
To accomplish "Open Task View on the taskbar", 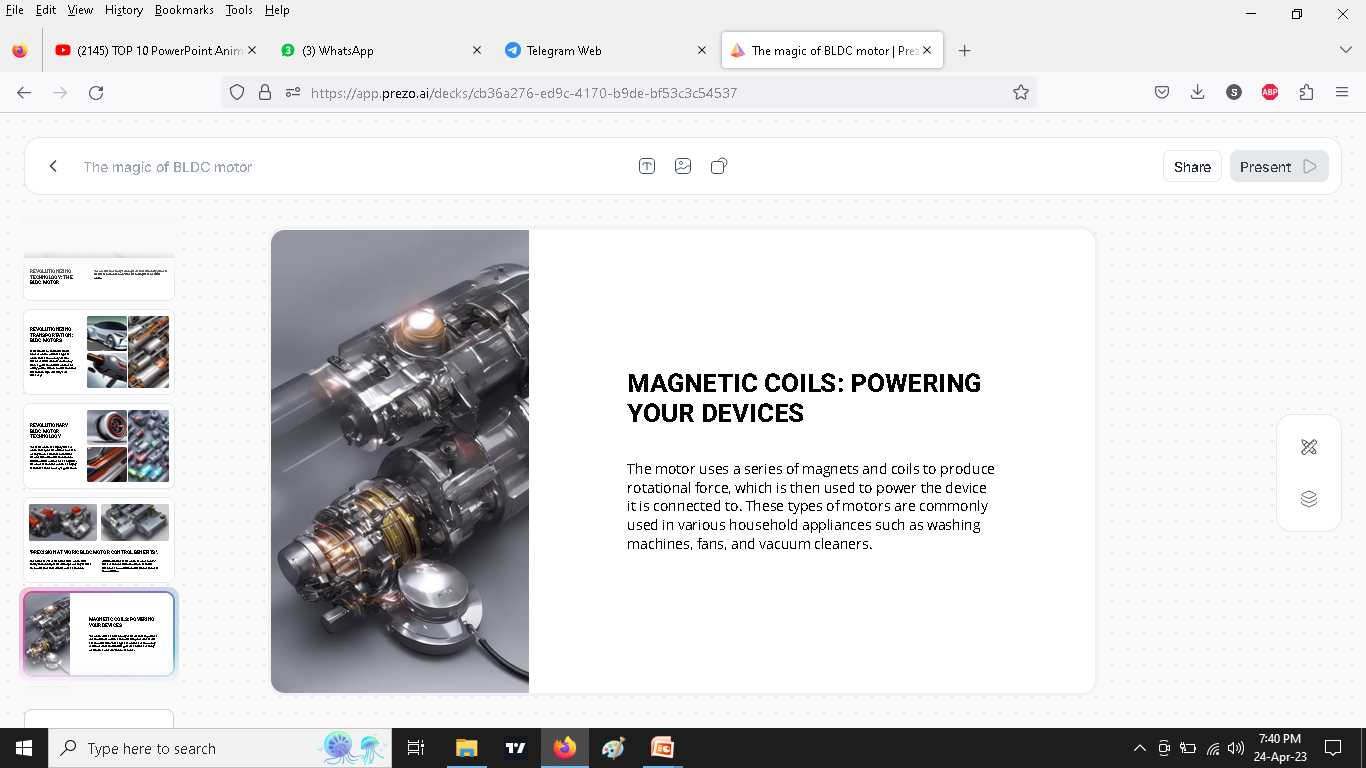I will coord(416,748).
